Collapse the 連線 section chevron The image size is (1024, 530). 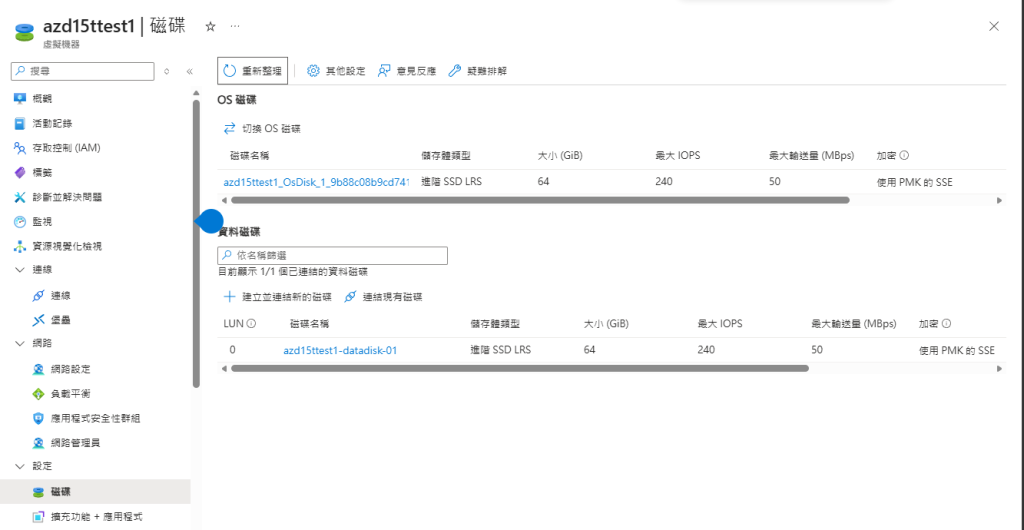(x=19, y=270)
